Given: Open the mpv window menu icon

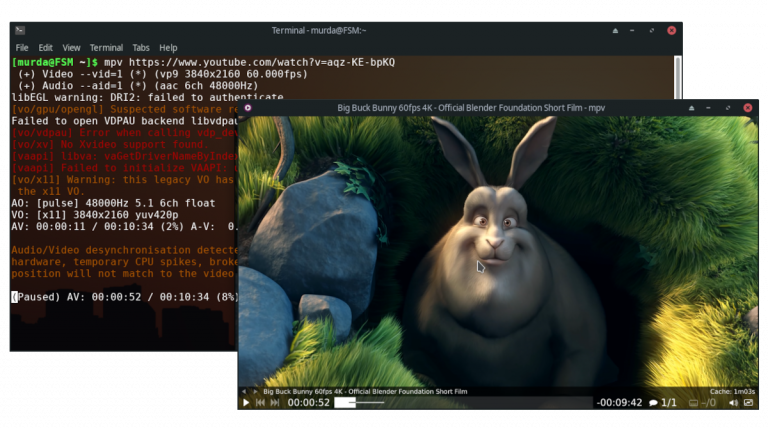Looking at the screenshot, I should point(248,108).
